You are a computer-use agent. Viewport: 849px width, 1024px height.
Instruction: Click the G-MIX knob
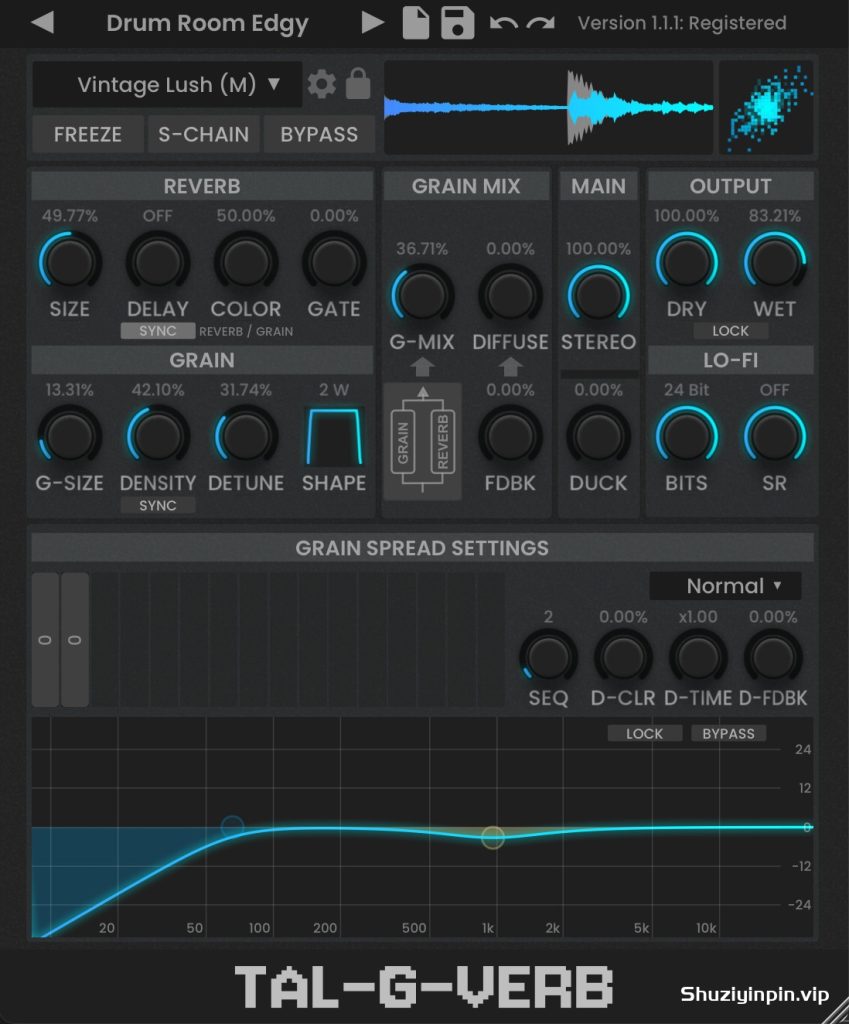[422, 295]
